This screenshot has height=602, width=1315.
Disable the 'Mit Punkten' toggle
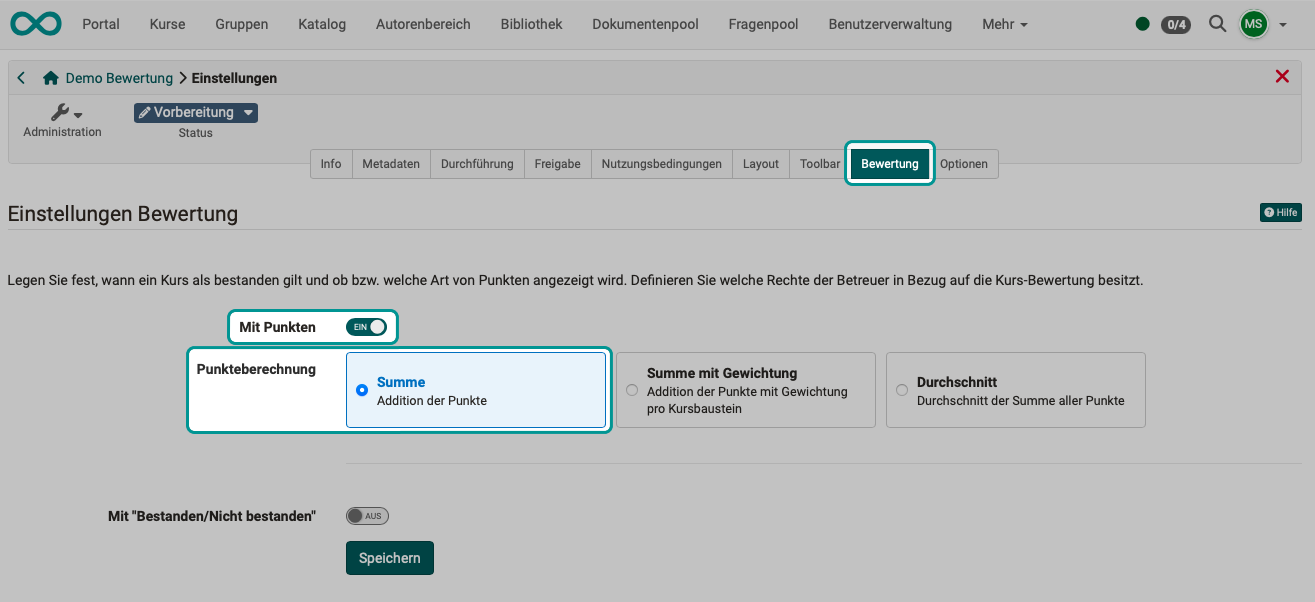(367, 326)
